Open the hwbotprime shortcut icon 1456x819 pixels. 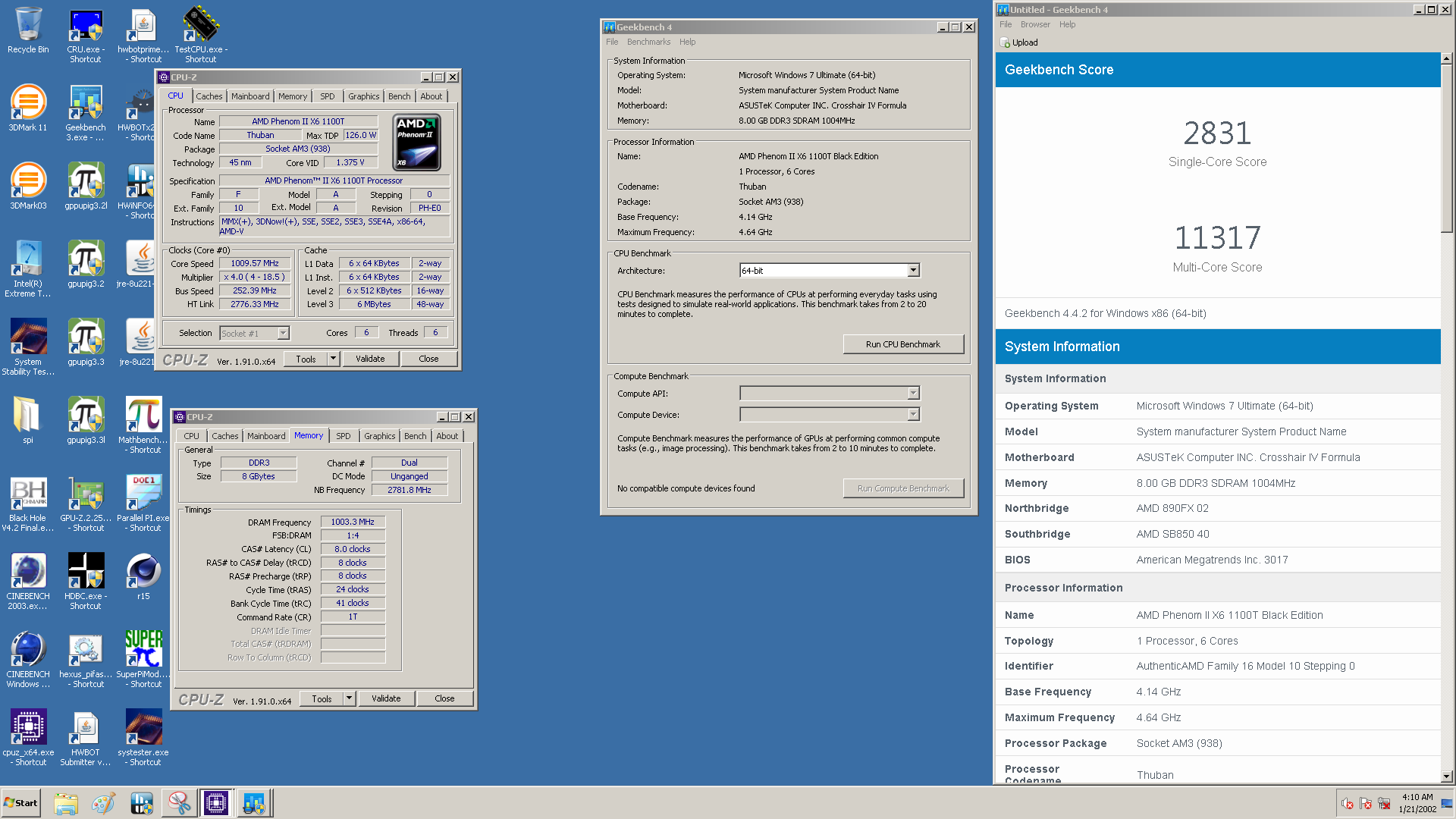point(143,35)
